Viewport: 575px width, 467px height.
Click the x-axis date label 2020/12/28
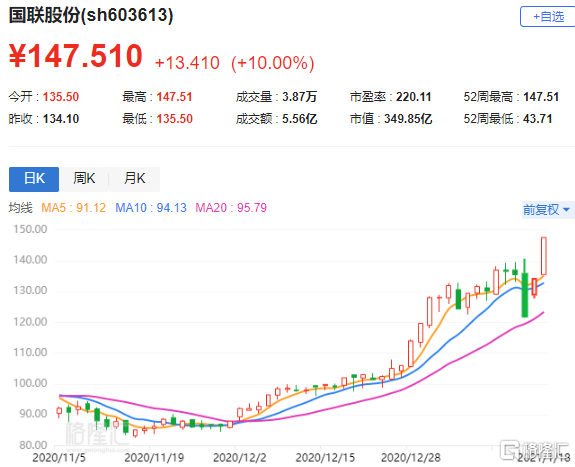[x=411, y=458]
